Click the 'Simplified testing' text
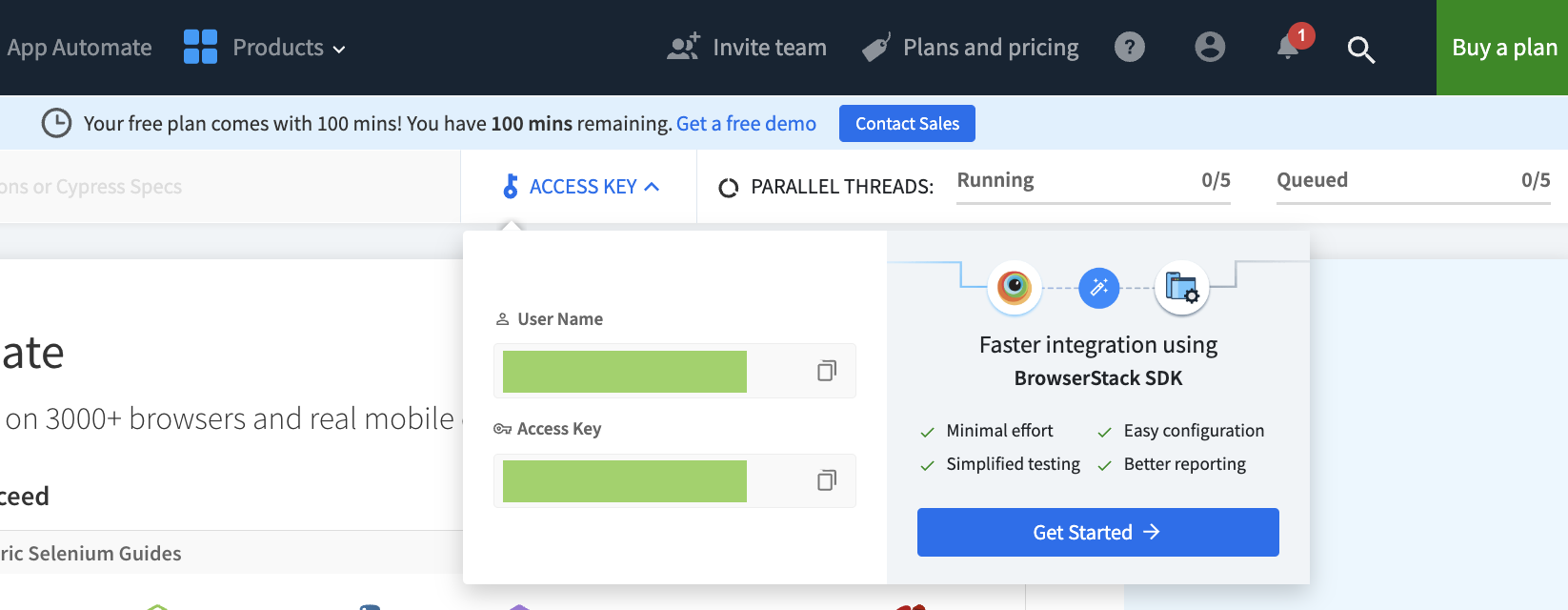This screenshot has width=1568, height=610. click(x=1013, y=464)
